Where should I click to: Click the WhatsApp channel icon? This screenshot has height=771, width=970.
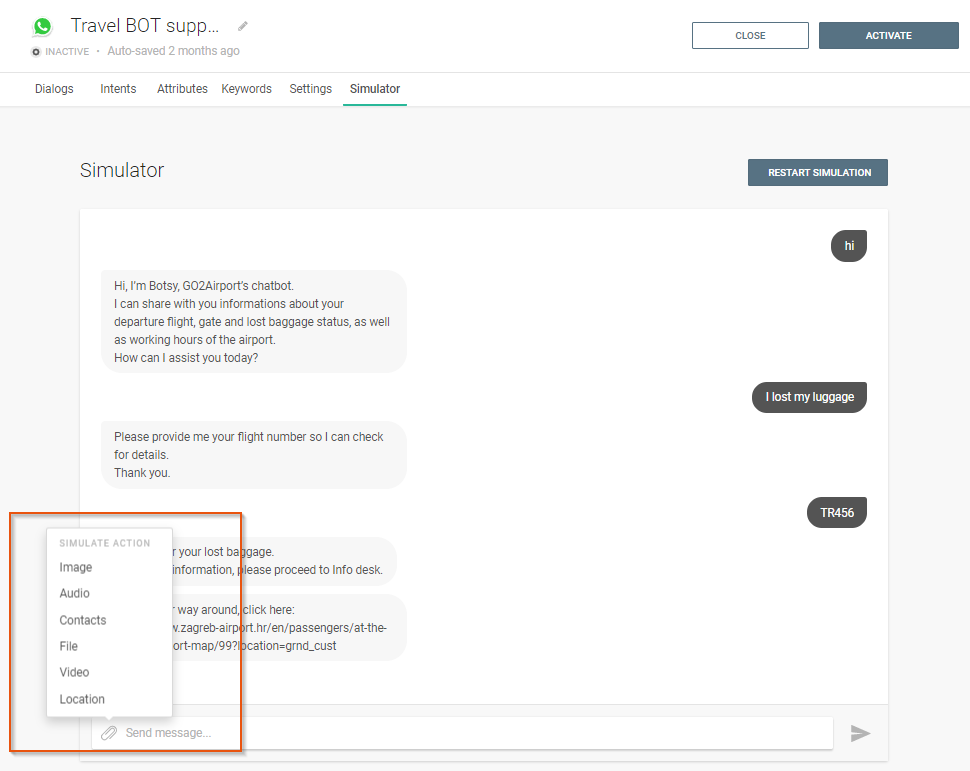[42, 27]
